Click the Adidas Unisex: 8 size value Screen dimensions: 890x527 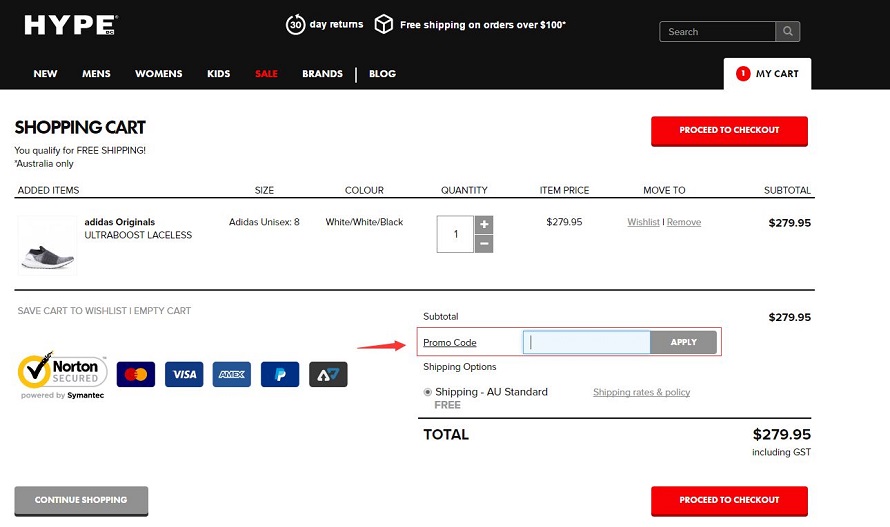tap(264, 222)
